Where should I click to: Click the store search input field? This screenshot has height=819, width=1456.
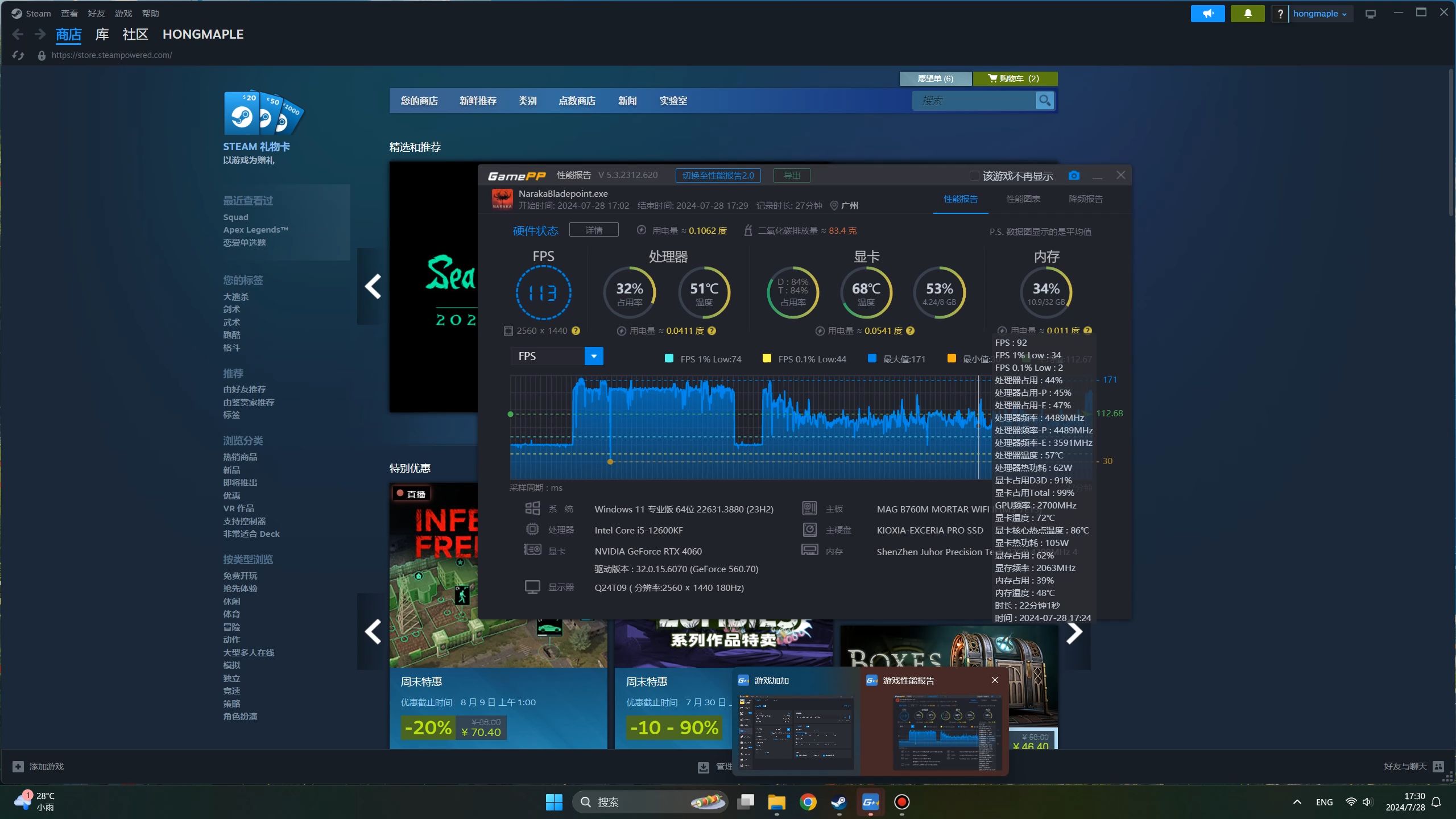[x=974, y=101]
